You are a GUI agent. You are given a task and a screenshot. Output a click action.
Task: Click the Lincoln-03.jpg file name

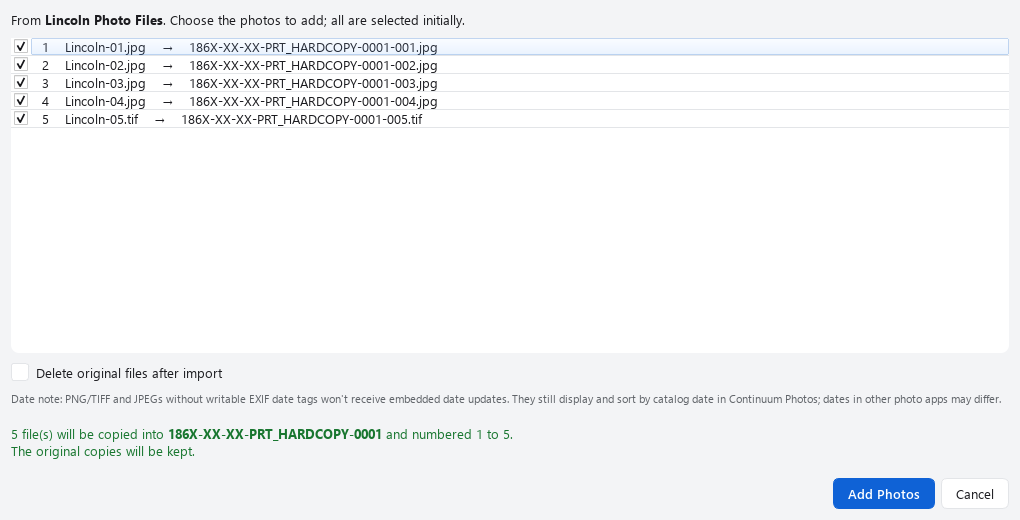(x=105, y=83)
